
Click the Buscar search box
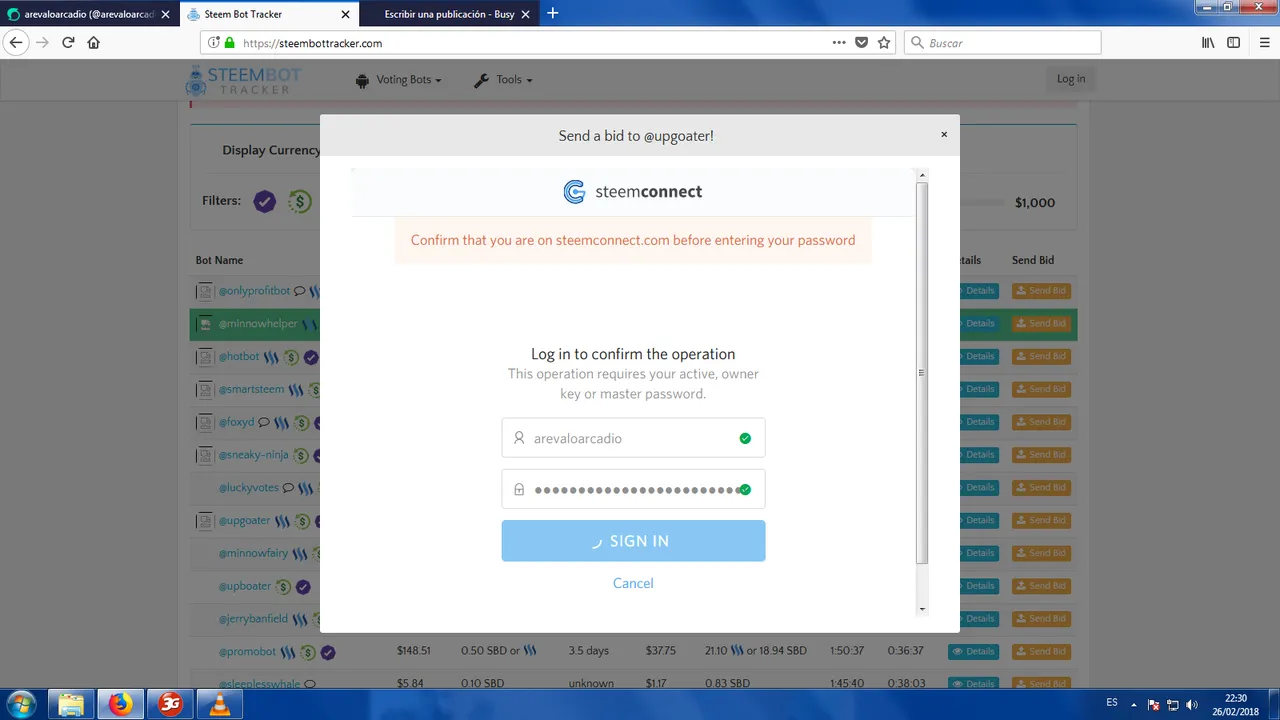[1003, 43]
